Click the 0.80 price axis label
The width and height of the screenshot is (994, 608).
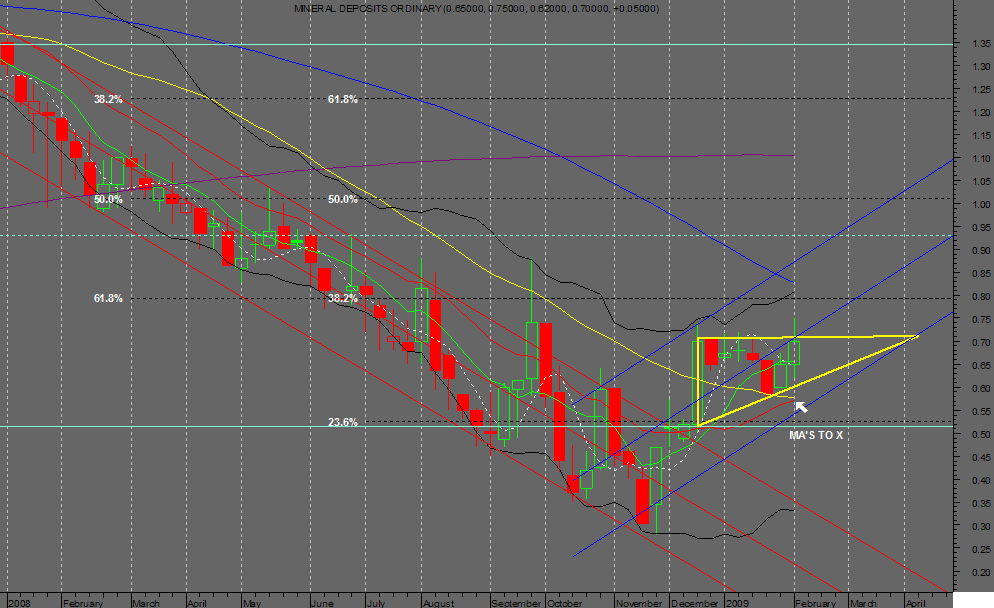click(x=981, y=297)
